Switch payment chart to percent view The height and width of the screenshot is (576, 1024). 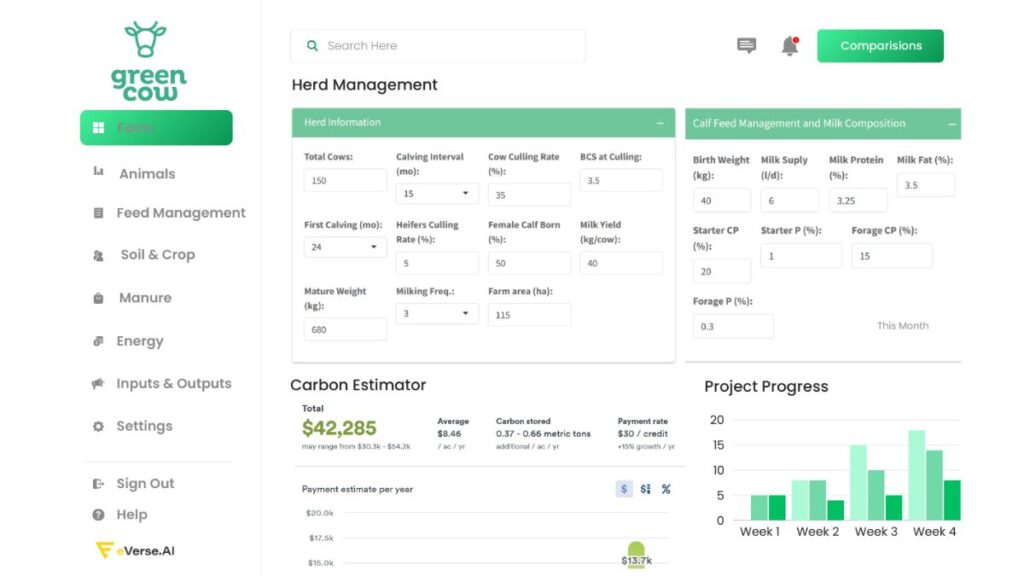pyautogui.click(x=666, y=489)
